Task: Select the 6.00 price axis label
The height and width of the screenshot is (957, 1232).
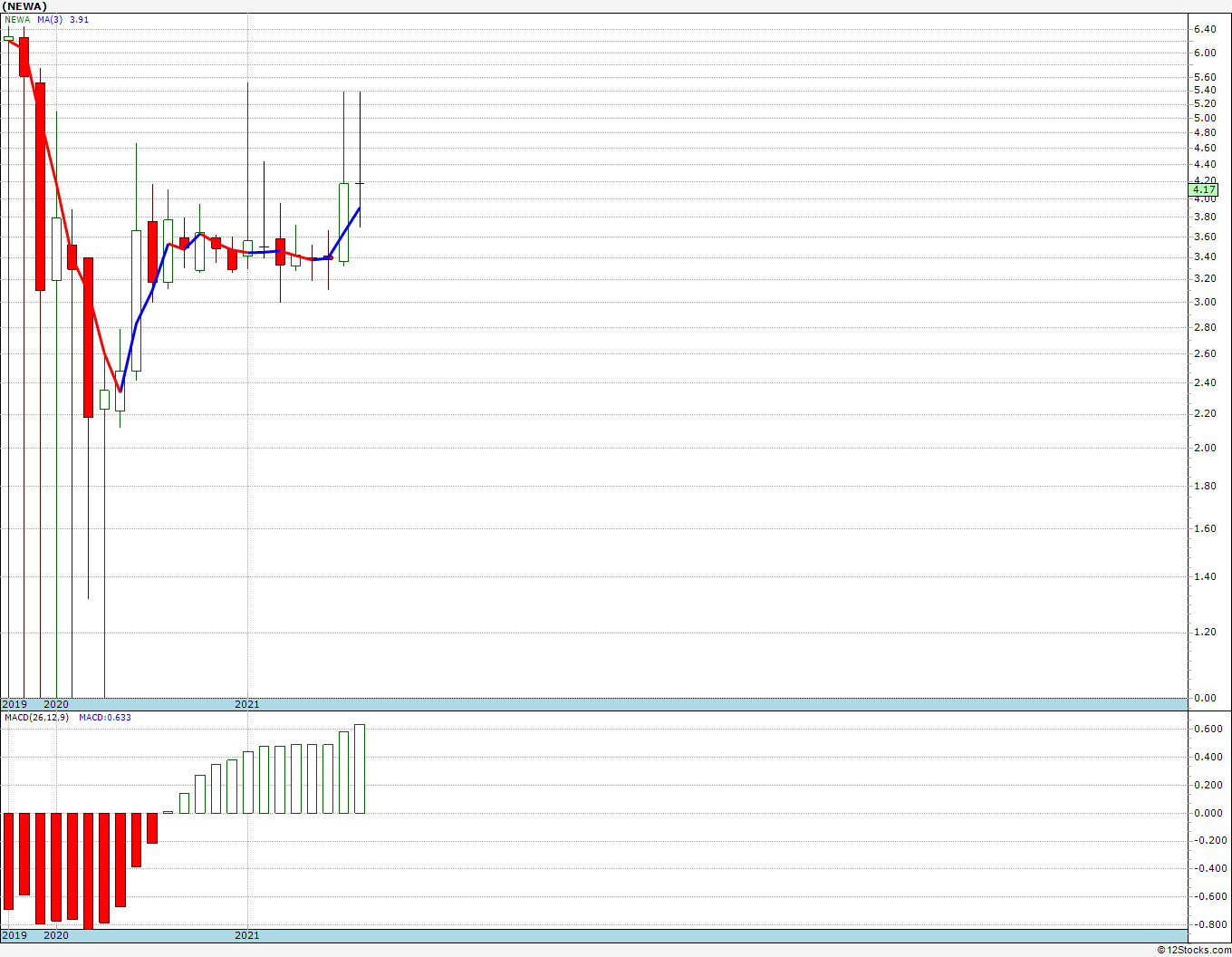Action: pyautogui.click(x=1205, y=53)
